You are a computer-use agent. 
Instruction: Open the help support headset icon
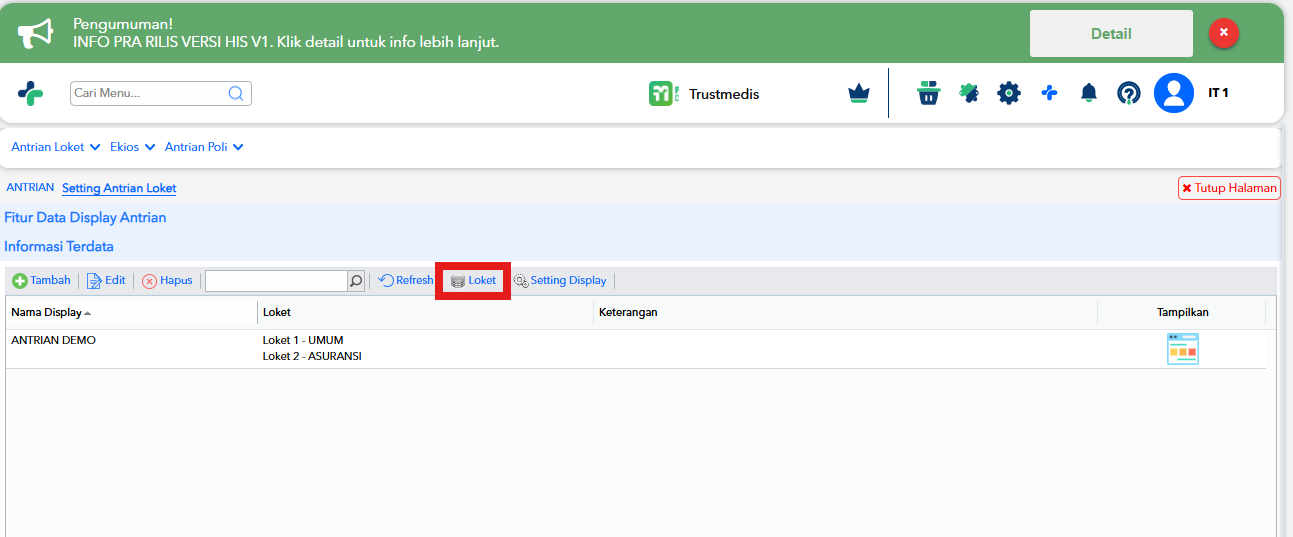click(x=1129, y=93)
